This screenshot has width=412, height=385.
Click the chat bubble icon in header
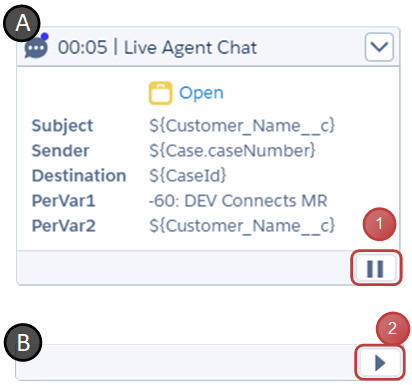36,47
